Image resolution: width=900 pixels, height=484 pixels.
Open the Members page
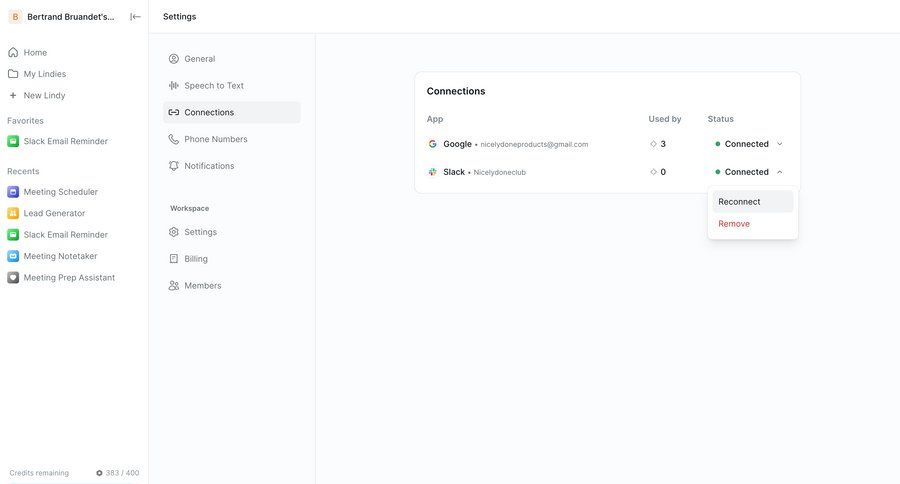pos(232,285)
